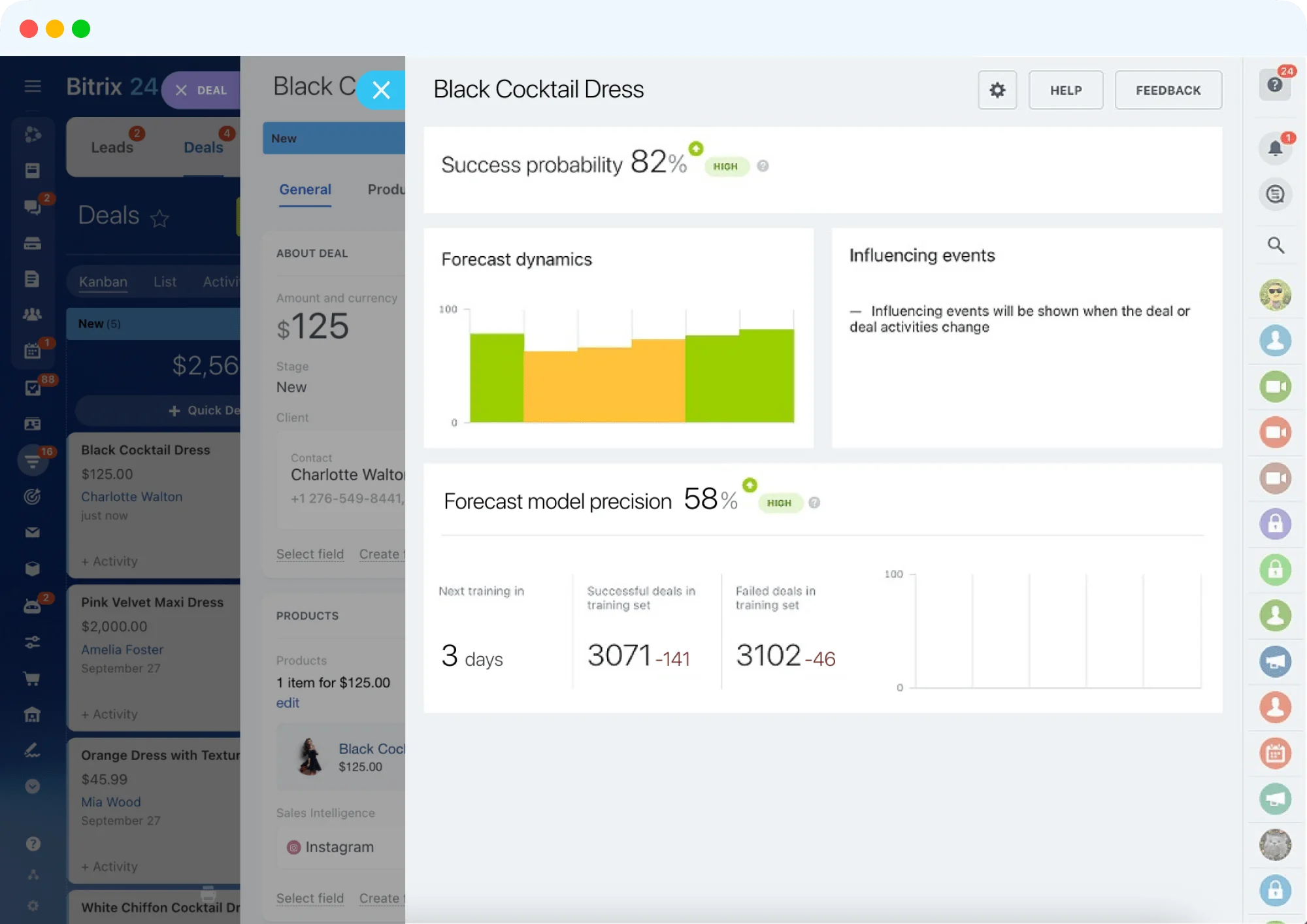Image resolution: width=1307 pixels, height=924 pixels.
Task: Open the settings gear for the forecast panel
Action: (997, 90)
